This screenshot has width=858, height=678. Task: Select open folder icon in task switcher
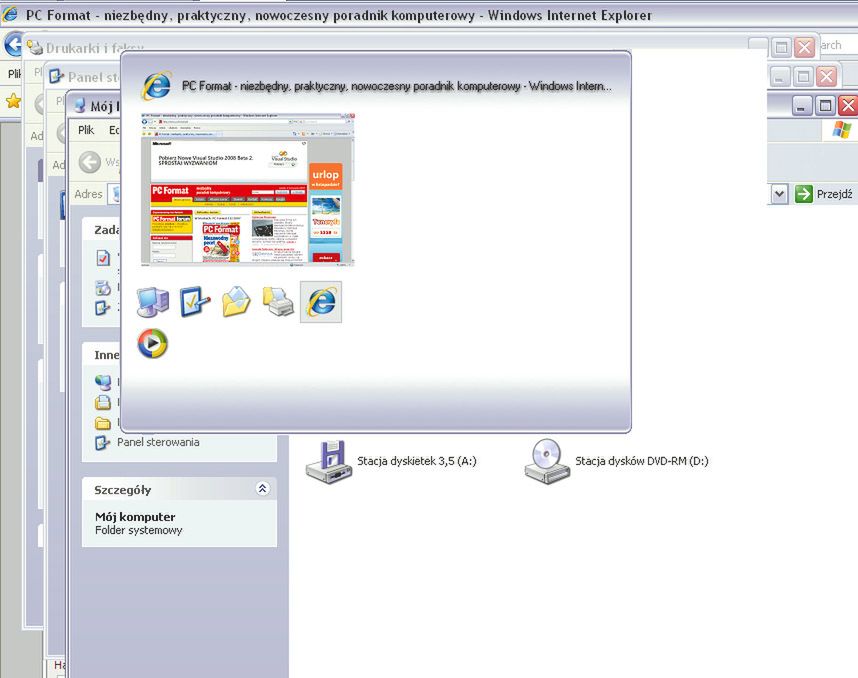[236, 302]
